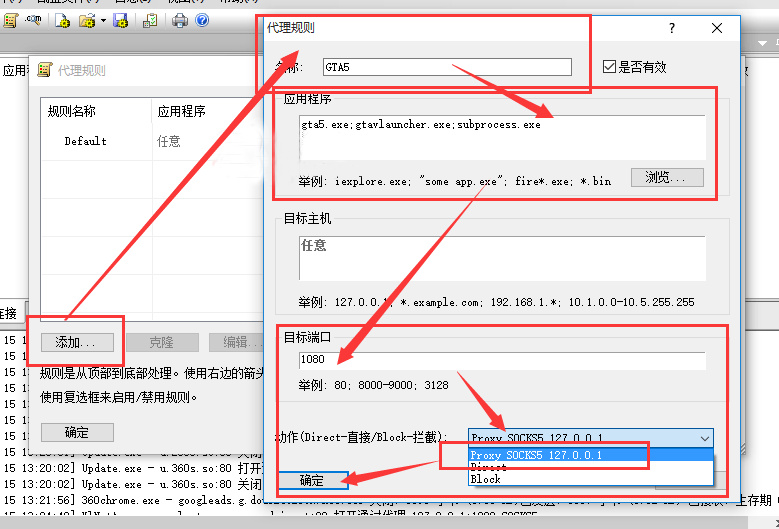This screenshot has width=779, height=529.
Task: Expand the action combo box arrow
Action: 705,438
